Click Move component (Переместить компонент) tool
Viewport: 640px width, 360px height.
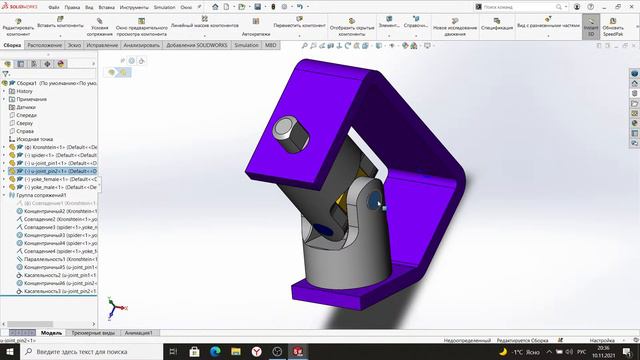click(x=299, y=22)
